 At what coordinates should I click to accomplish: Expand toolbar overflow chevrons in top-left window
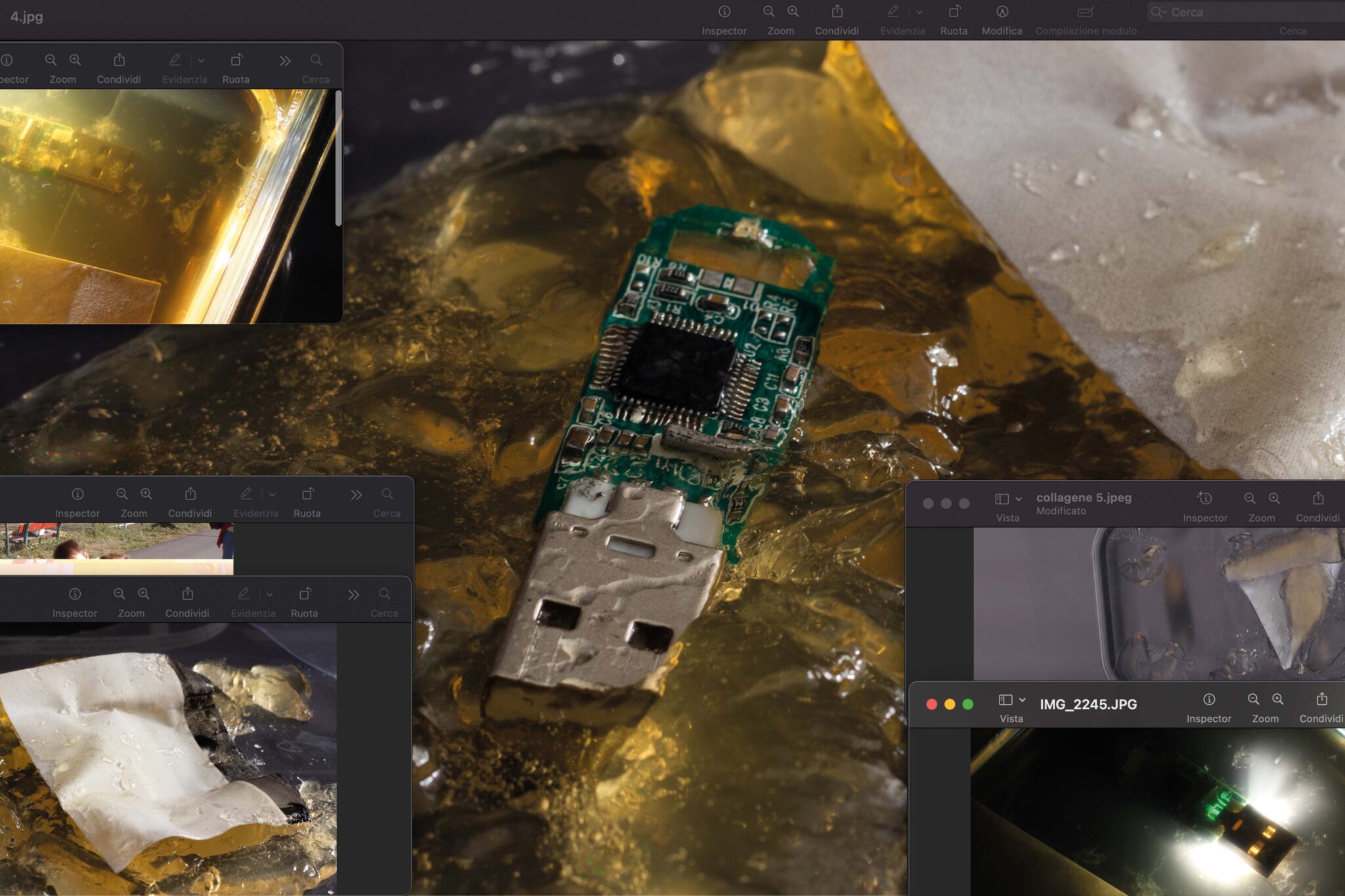284,60
